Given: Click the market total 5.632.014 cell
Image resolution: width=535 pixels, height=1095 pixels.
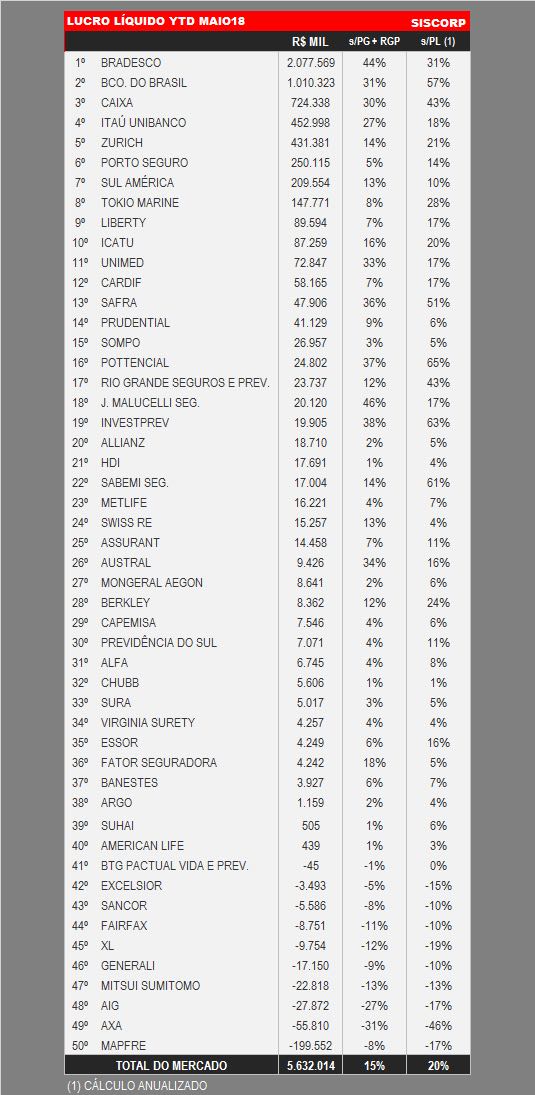Looking at the screenshot, I should [x=311, y=1066].
